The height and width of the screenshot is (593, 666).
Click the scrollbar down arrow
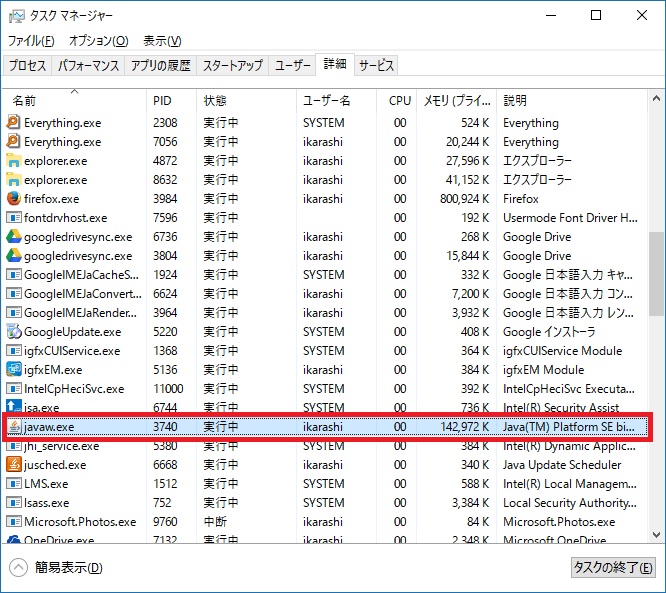click(656, 535)
